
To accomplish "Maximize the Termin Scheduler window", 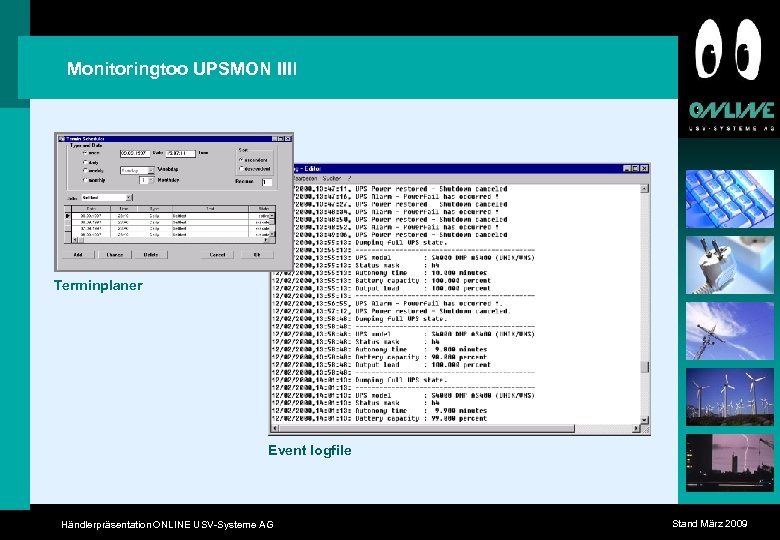I will [x=281, y=139].
